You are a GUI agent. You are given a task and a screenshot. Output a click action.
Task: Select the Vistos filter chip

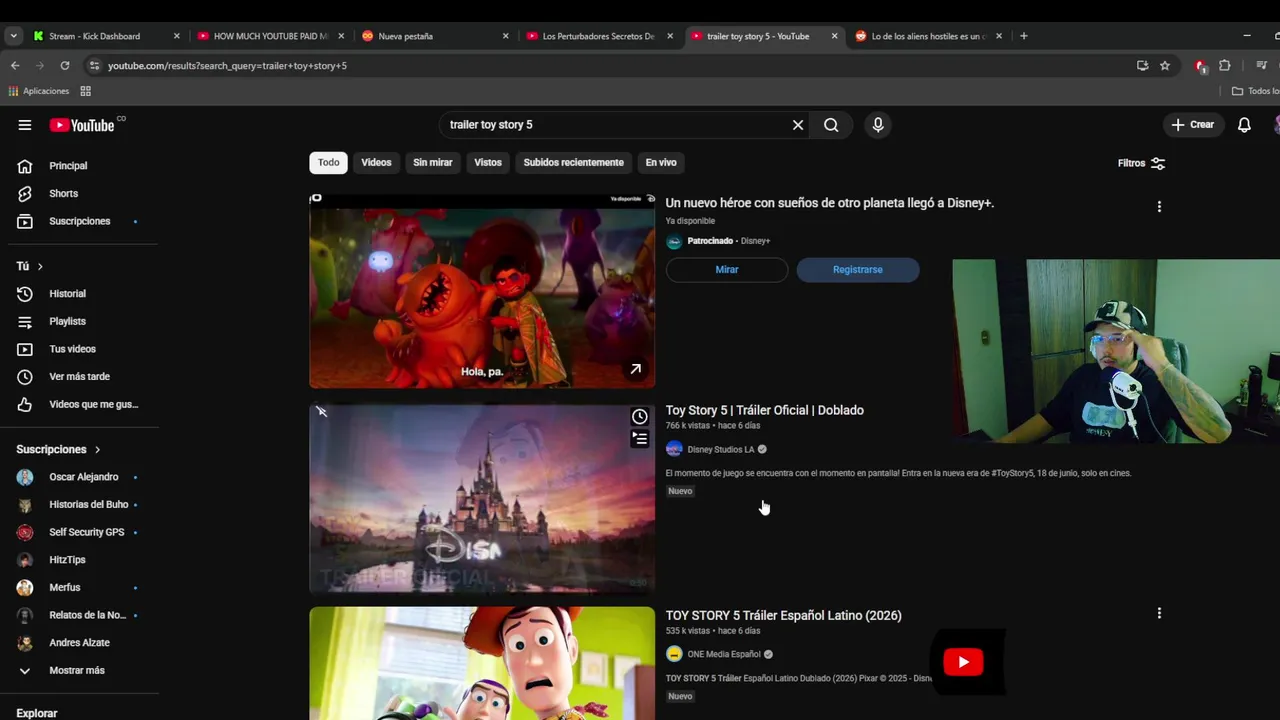pos(488,162)
